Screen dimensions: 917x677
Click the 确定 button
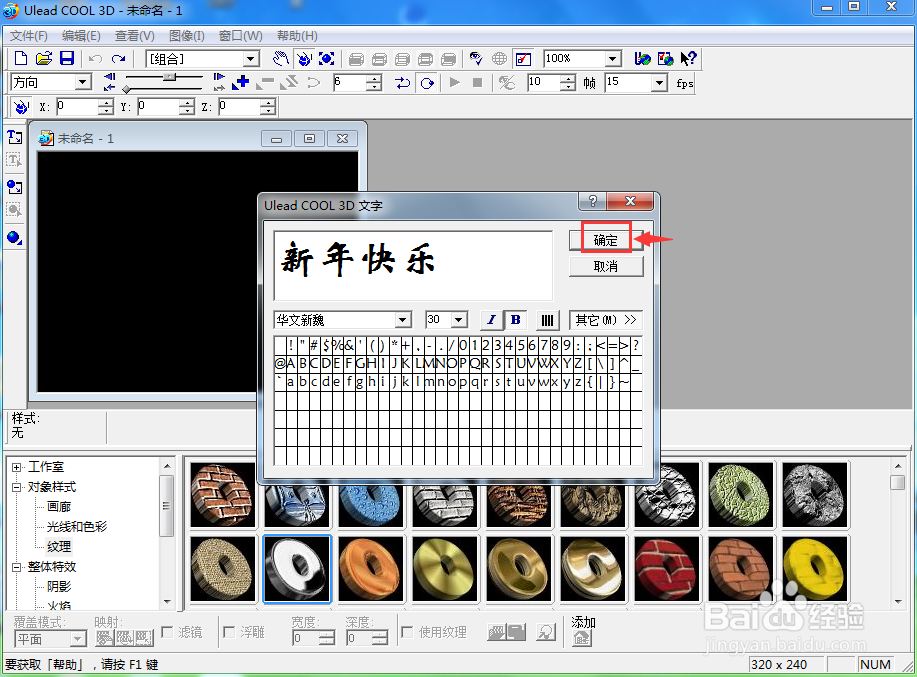606,240
